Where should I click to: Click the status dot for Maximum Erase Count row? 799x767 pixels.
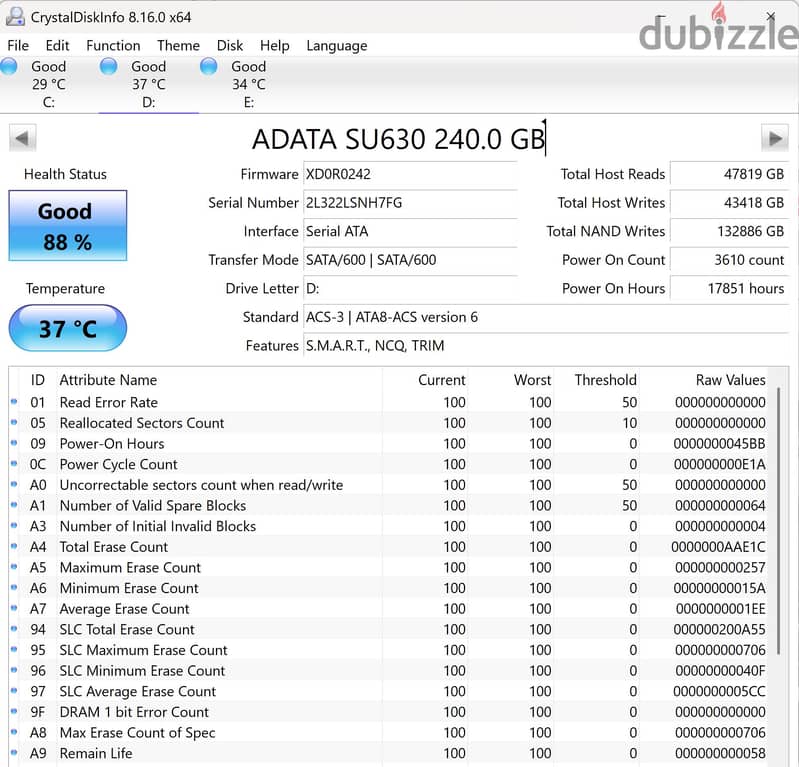14,567
